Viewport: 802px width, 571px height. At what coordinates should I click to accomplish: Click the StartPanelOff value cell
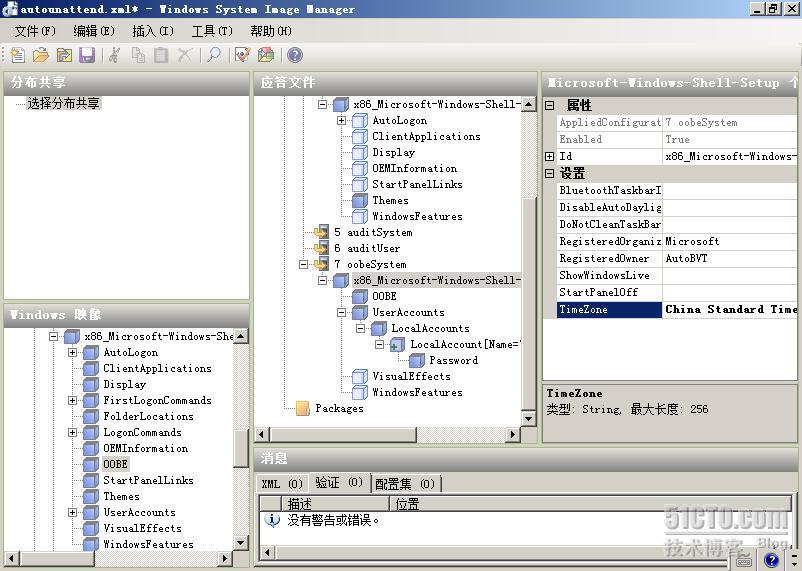tap(730, 292)
